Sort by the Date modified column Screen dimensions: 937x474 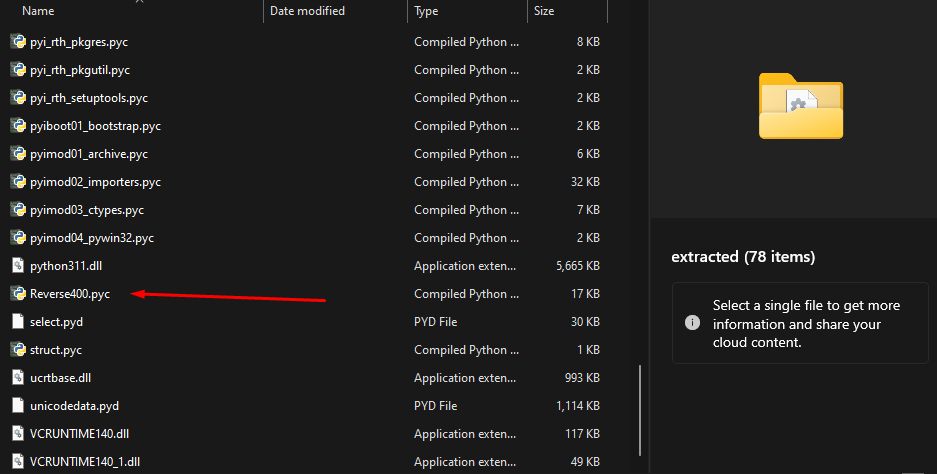coord(307,11)
